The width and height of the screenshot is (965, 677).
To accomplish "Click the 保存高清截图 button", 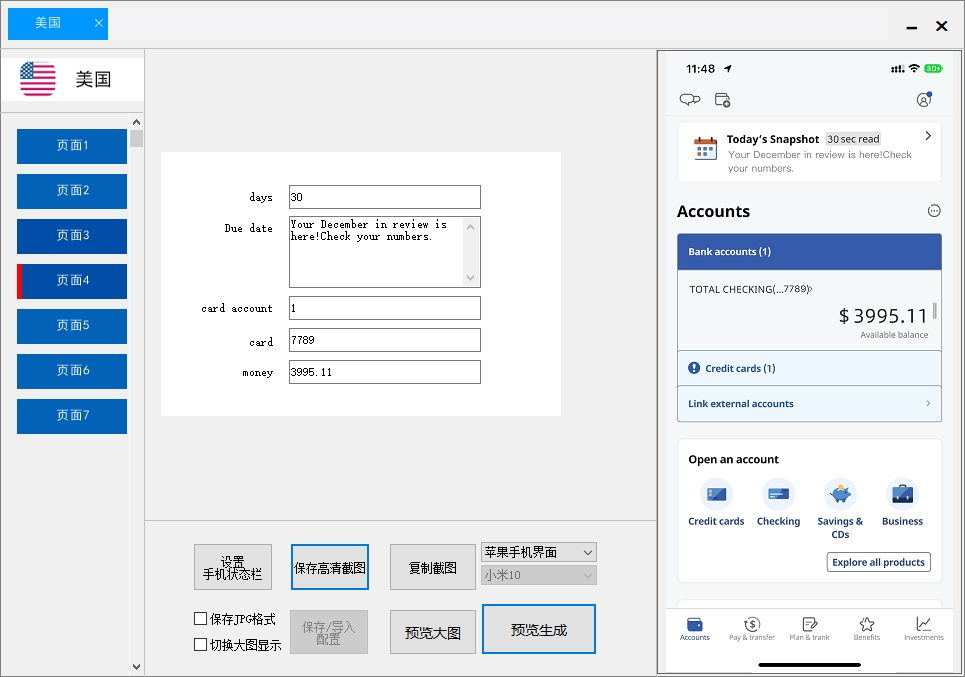I will coord(330,568).
